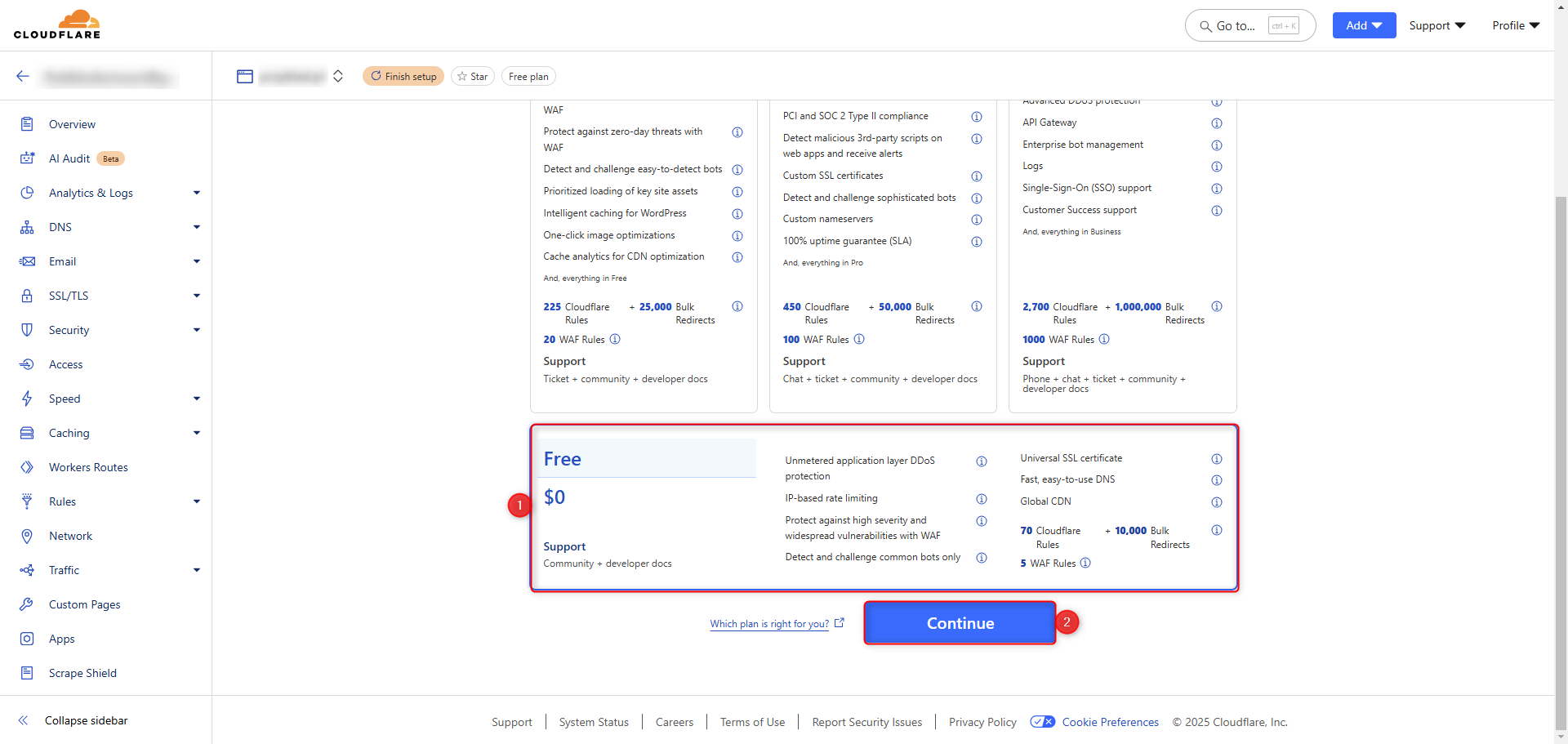Click the DNS network tree icon
The image size is (1568, 744).
click(27, 227)
